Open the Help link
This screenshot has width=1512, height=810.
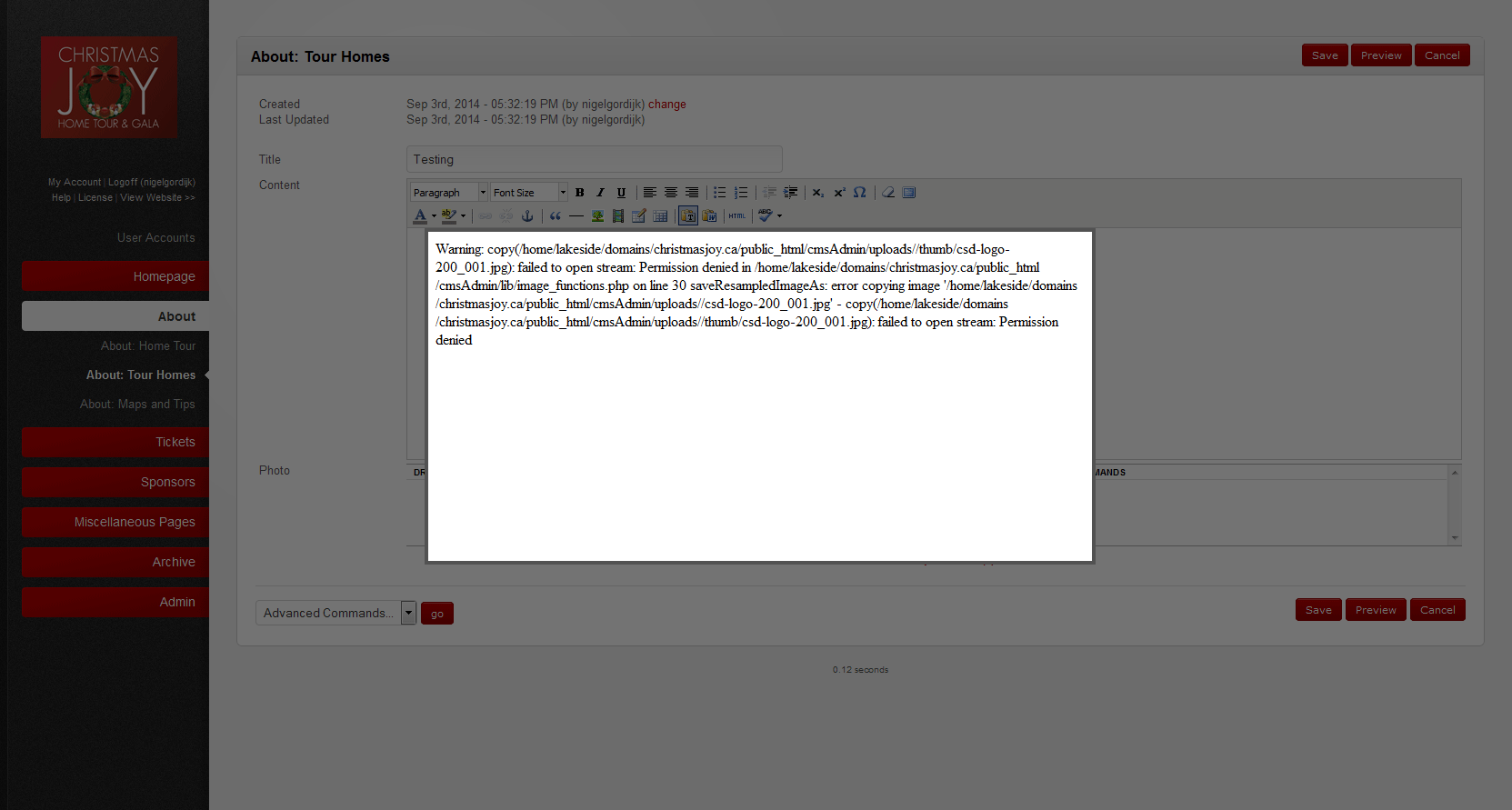point(61,198)
